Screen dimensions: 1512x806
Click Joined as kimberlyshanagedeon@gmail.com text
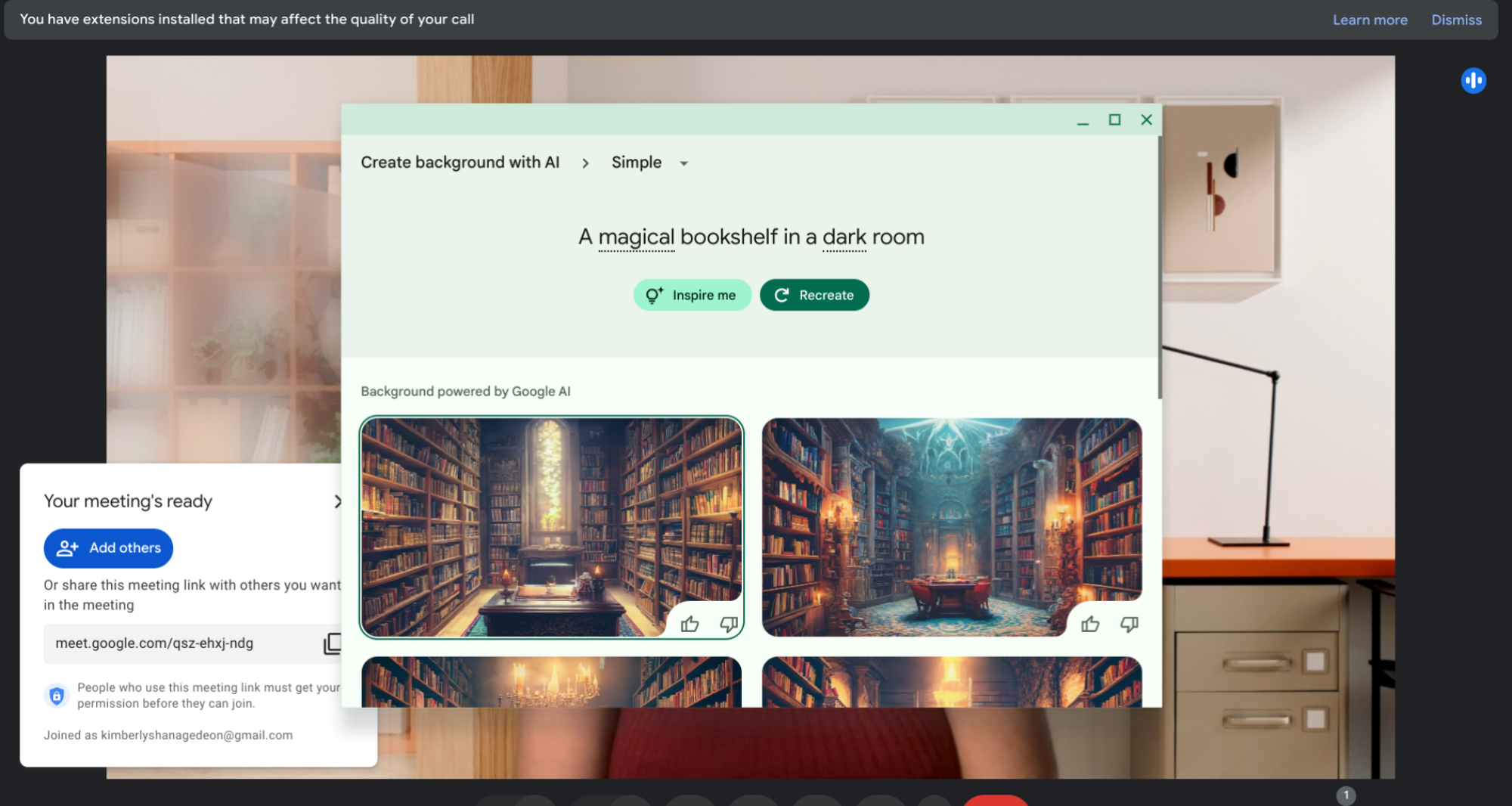coord(168,735)
